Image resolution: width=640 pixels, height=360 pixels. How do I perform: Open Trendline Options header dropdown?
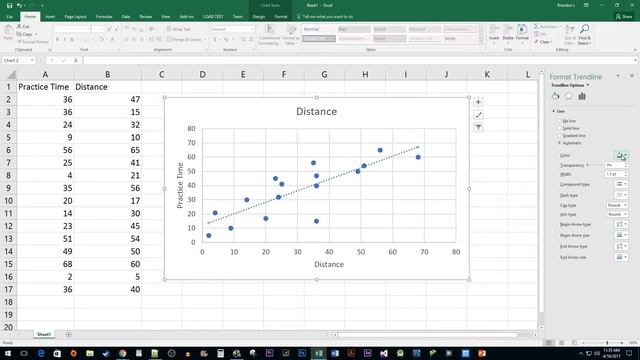pyautogui.click(x=570, y=85)
